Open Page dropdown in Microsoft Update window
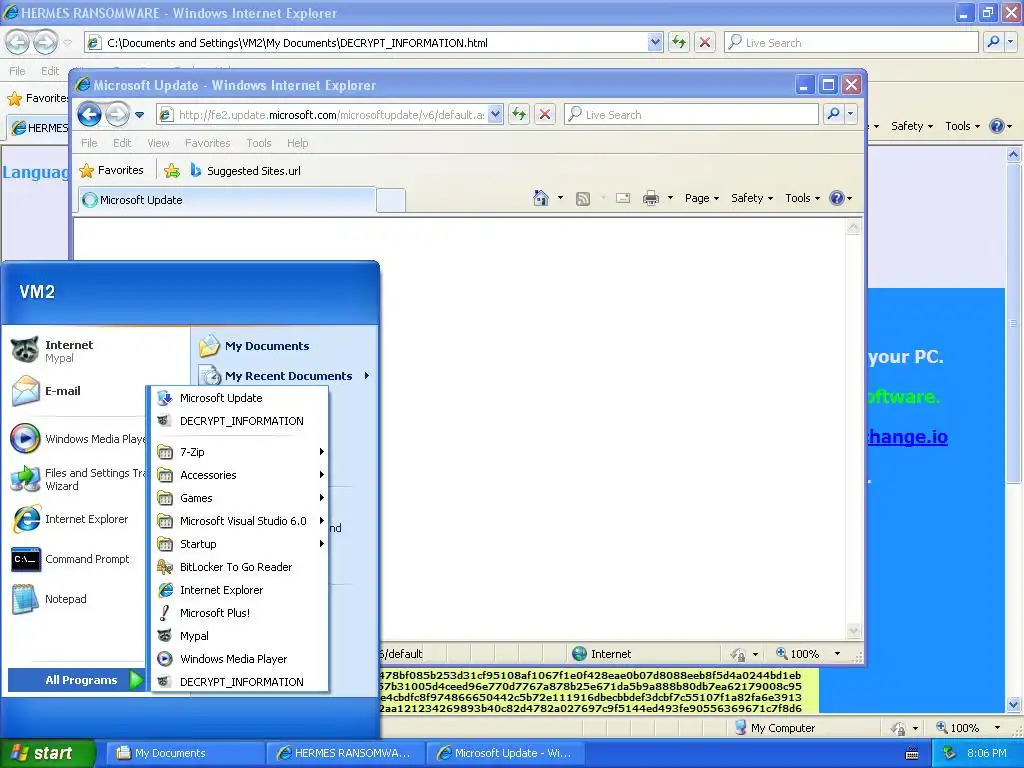1024x768 pixels. [x=701, y=198]
